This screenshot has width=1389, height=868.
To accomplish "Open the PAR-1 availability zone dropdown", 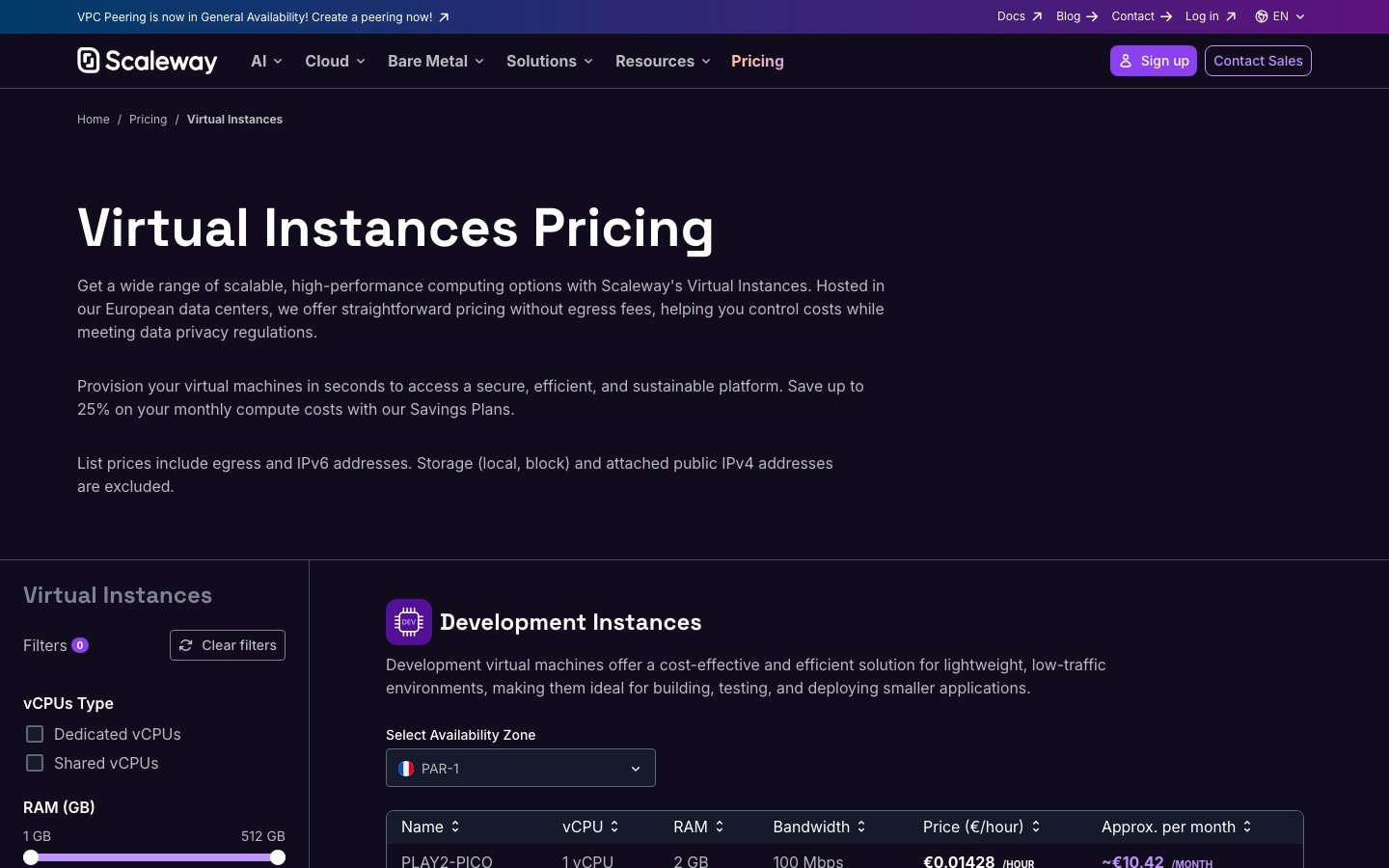I will pos(521,768).
